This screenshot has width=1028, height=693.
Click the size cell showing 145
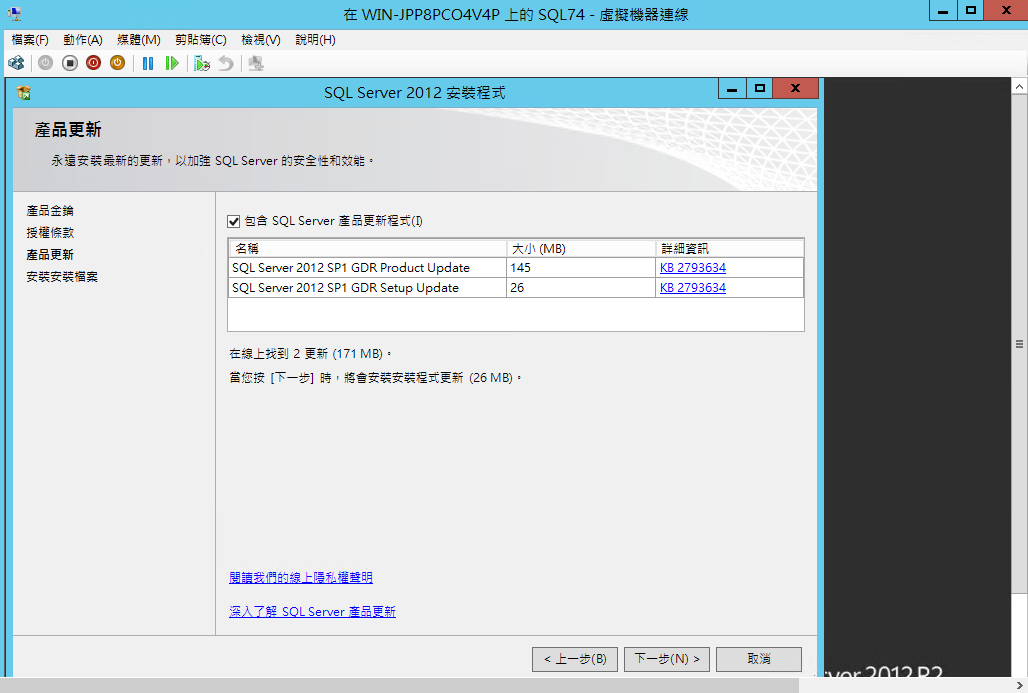point(581,267)
